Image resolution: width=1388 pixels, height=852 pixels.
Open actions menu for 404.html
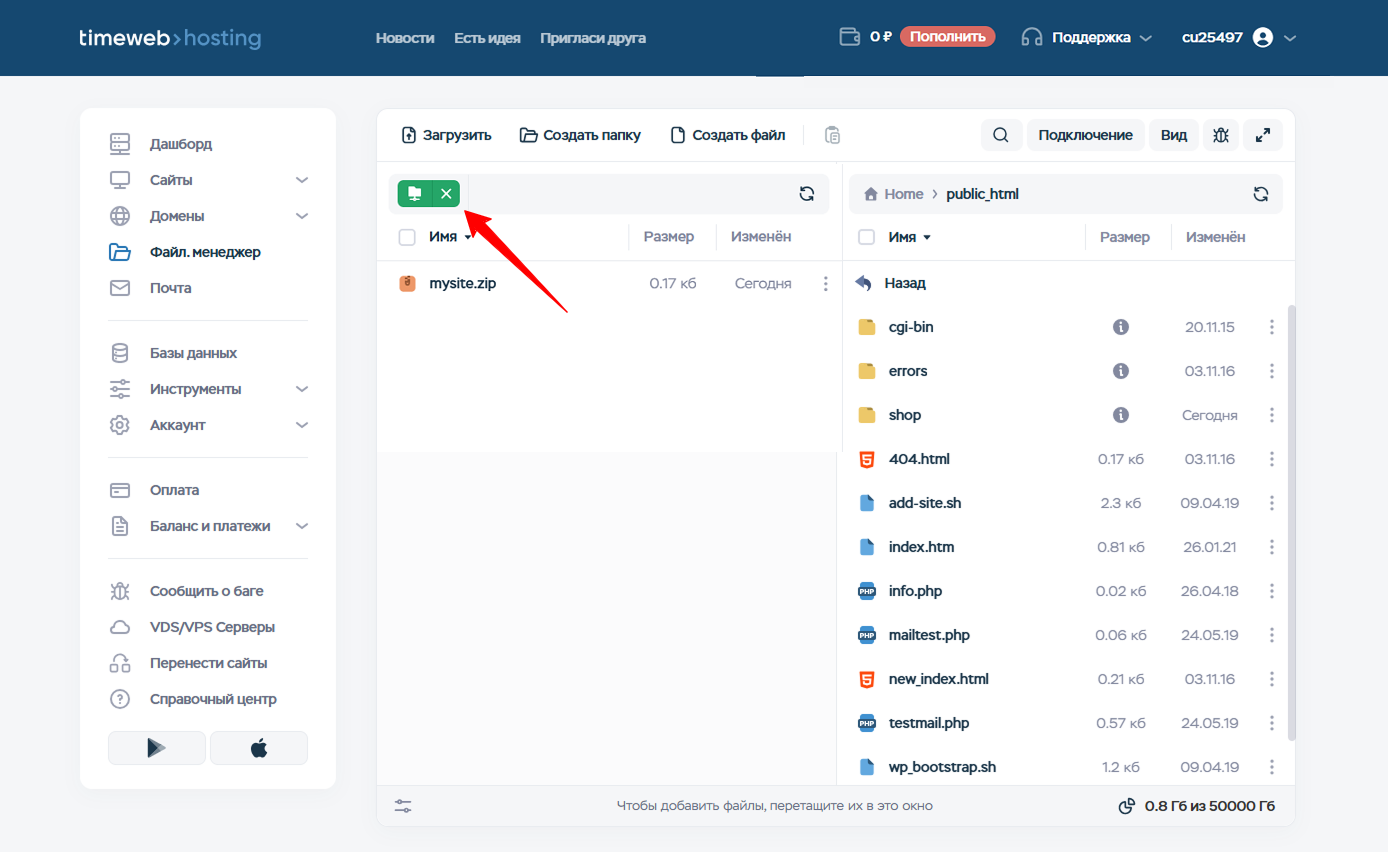pos(1272,459)
